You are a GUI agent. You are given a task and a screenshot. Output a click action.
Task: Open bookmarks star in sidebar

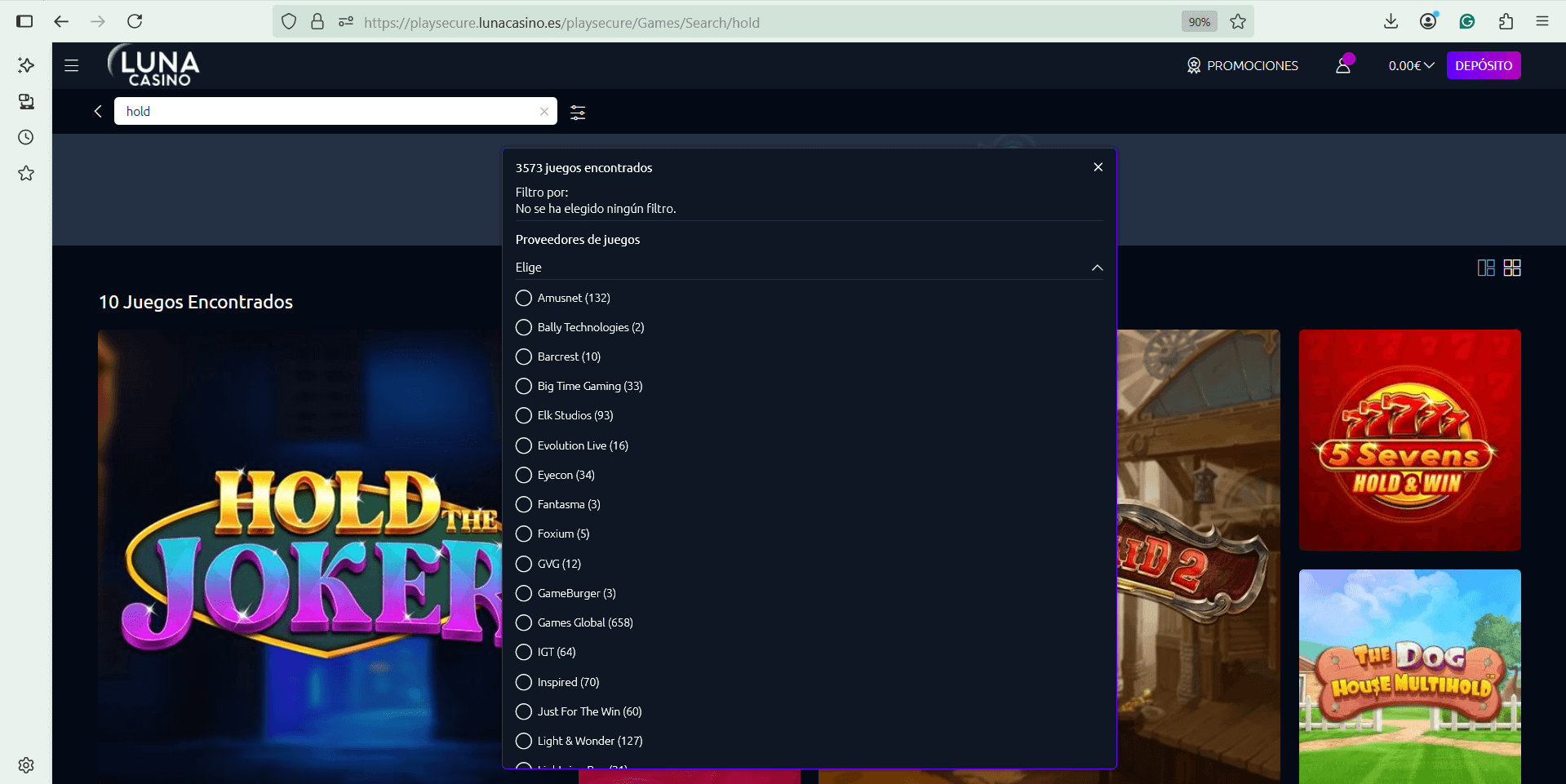[x=26, y=173]
